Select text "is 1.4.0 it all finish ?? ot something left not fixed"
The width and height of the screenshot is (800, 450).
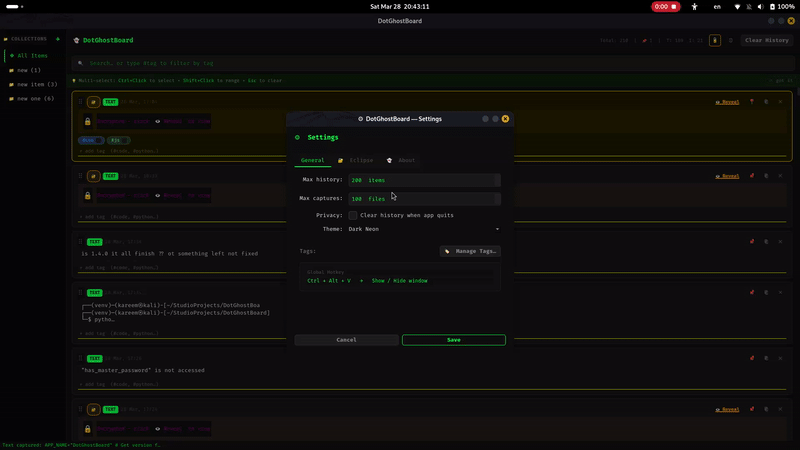[169, 254]
